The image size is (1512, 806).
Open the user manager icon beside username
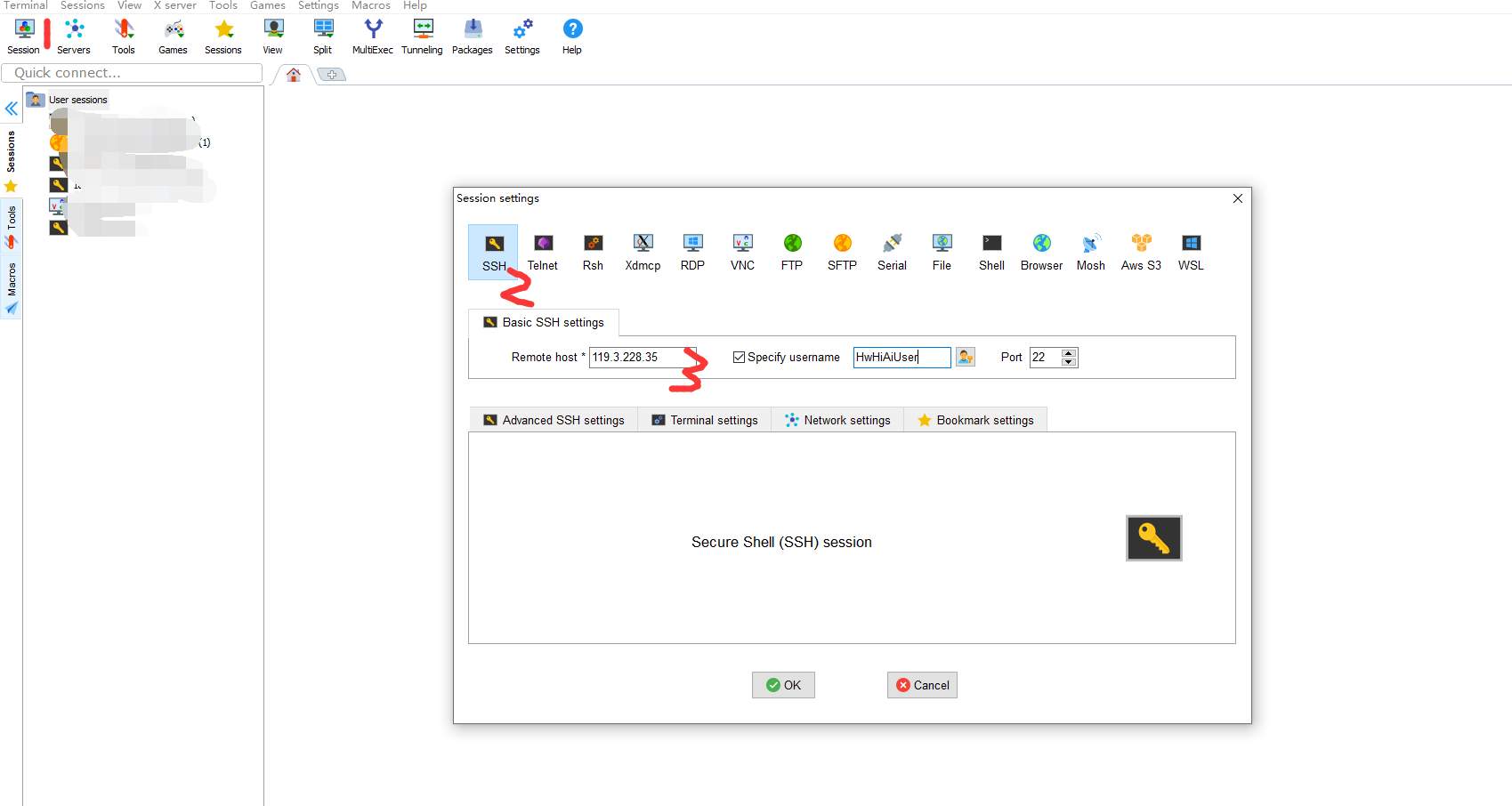[x=966, y=357]
